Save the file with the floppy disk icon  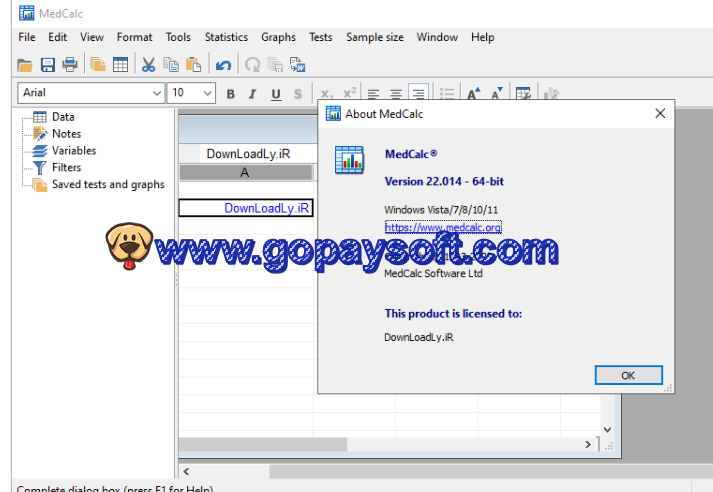pos(48,65)
